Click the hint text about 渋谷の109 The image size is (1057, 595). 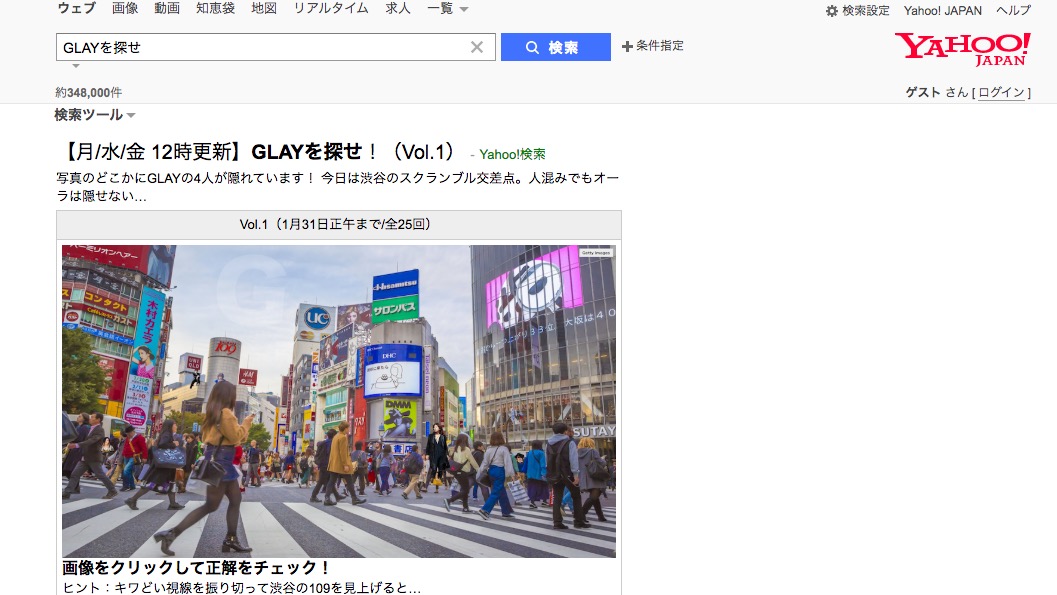point(241,588)
